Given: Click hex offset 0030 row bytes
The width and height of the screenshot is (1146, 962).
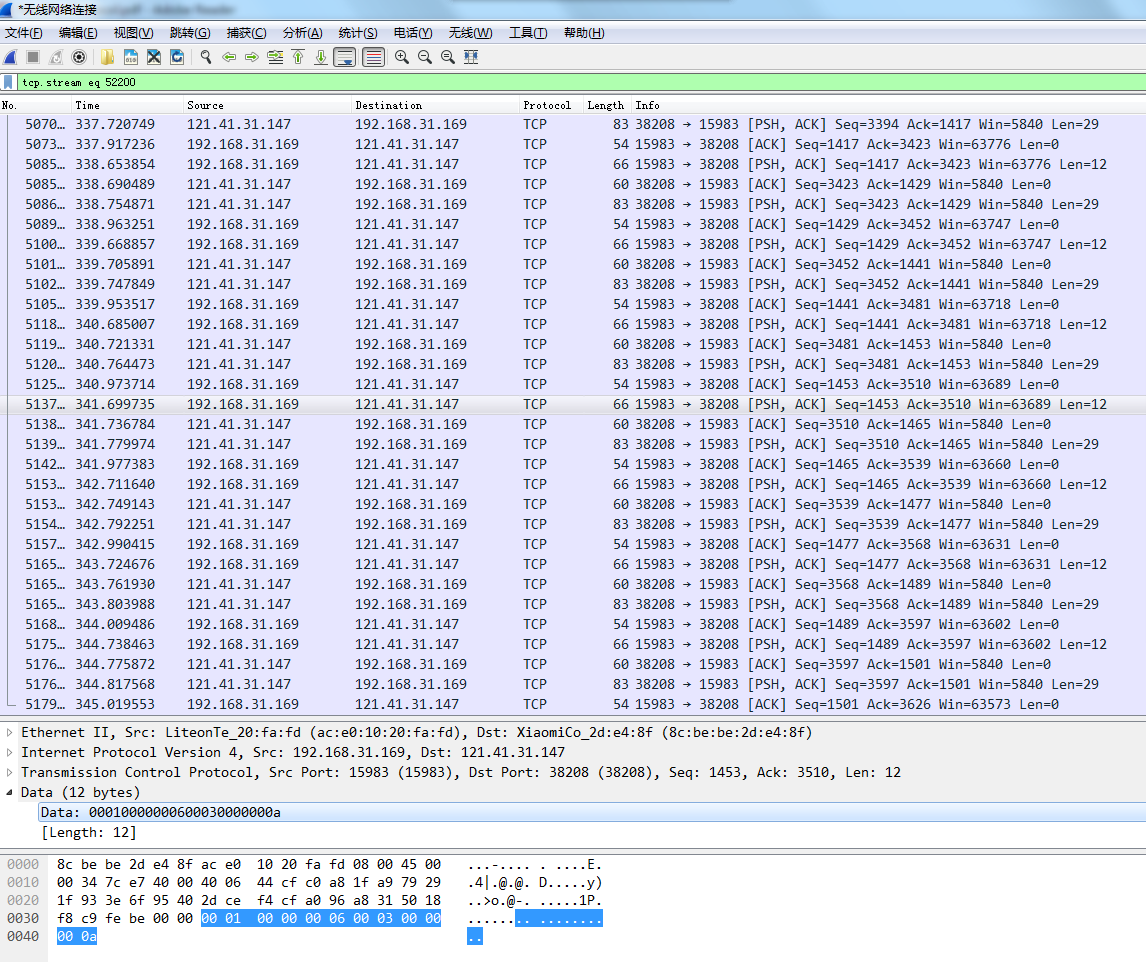Looking at the screenshot, I should tap(249, 918).
